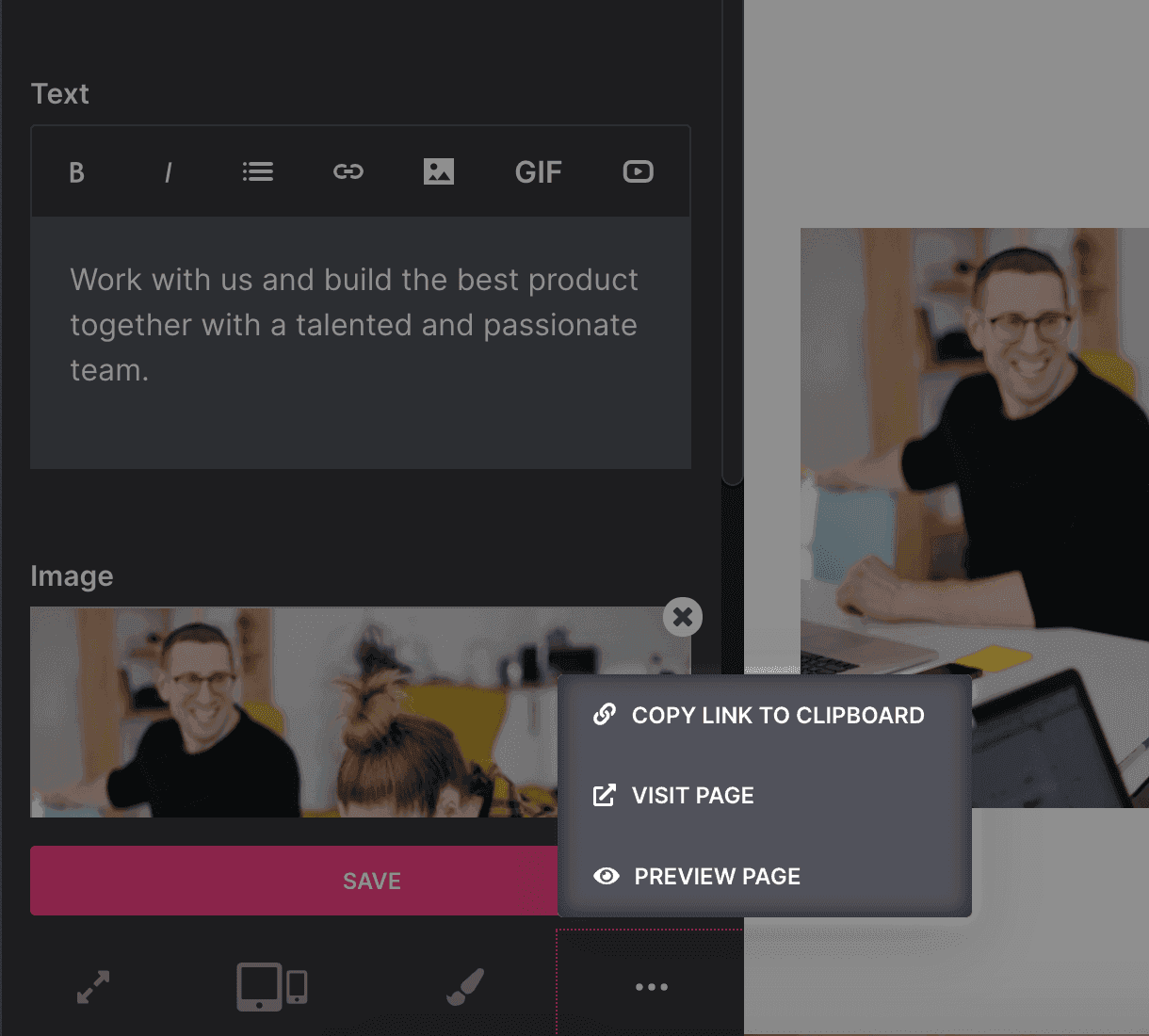Click into the text editor field

pyautogui.click(x=361, y=343)
